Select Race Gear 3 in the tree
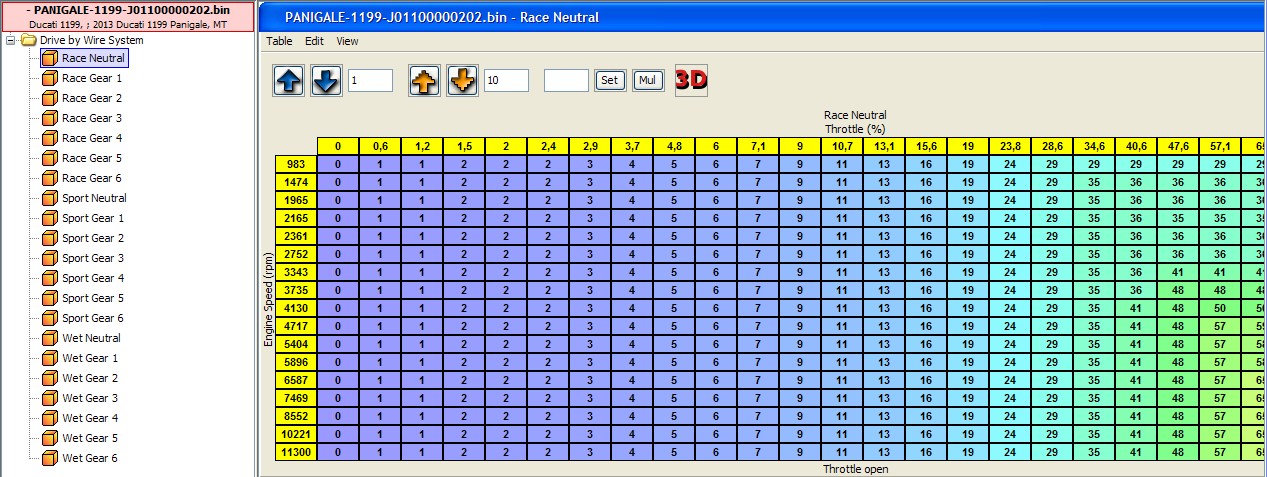This screenshot has width=1267, height=477. [x=92, y=118]
